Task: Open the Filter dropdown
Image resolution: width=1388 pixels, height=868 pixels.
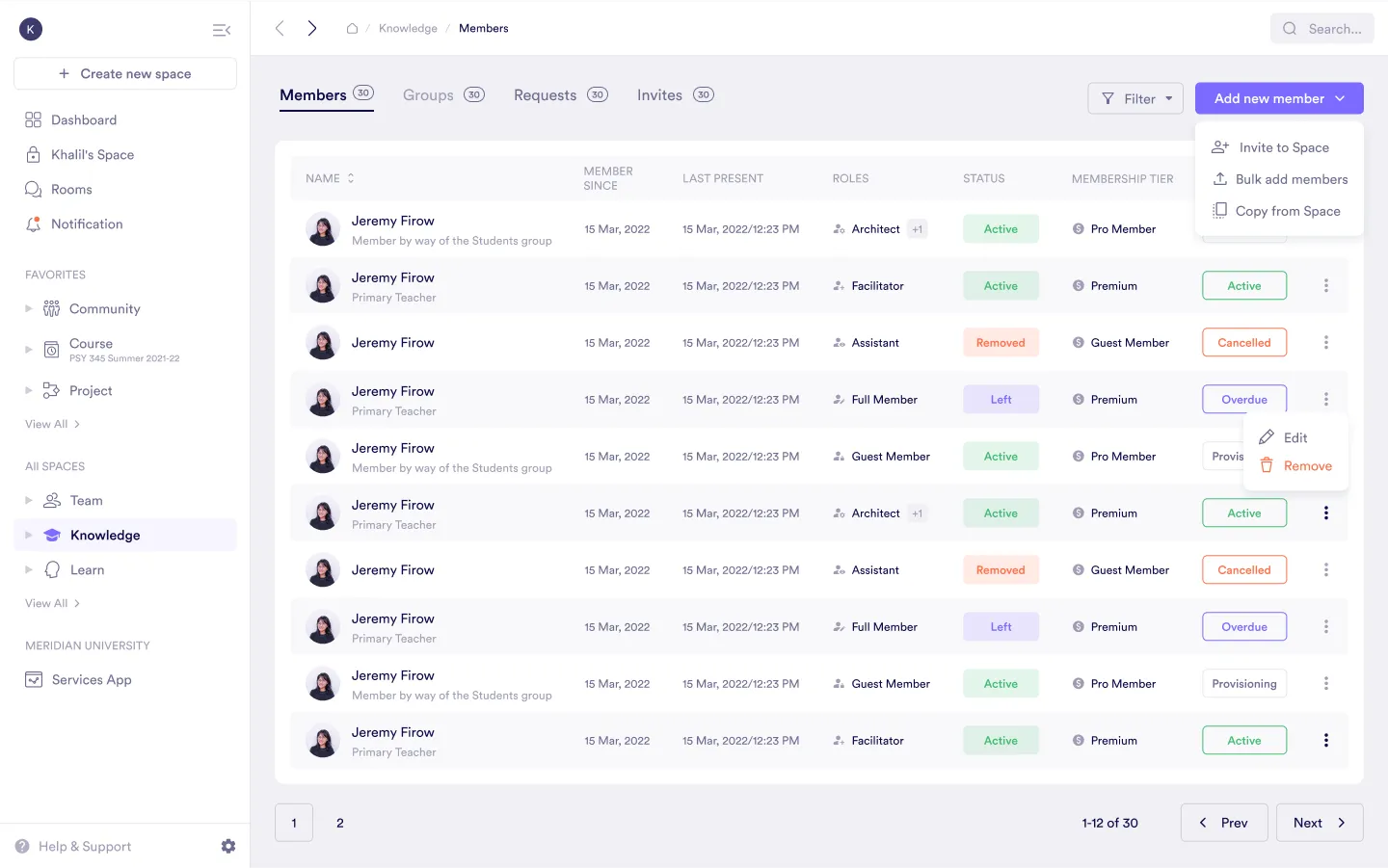Action: [x=1135, y=98]
